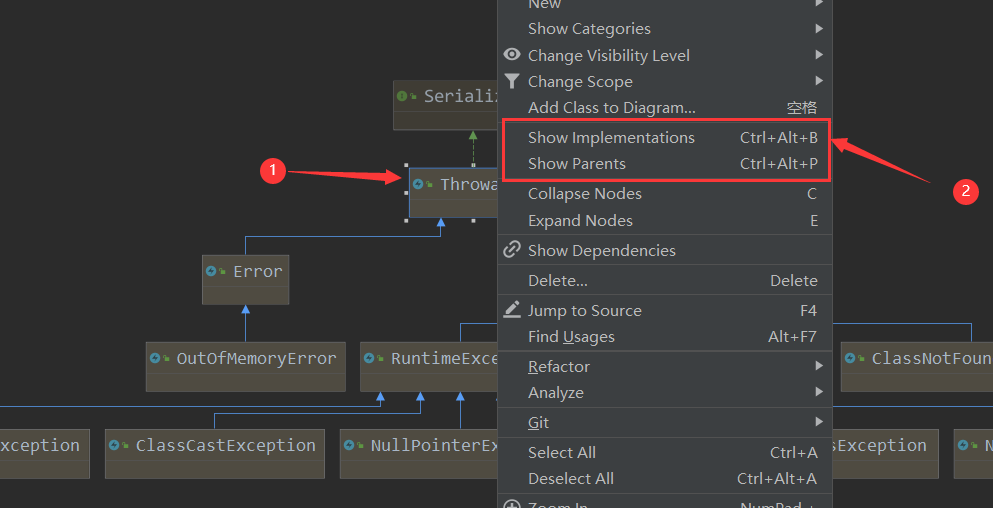Click the pencil icon beside Jump to Source

(x=512, y=310)
